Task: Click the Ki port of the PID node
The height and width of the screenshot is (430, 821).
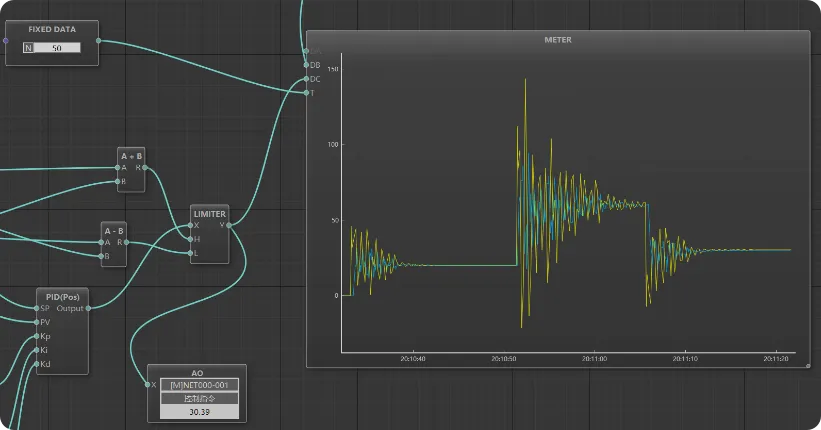Action: tap(37, 350)
